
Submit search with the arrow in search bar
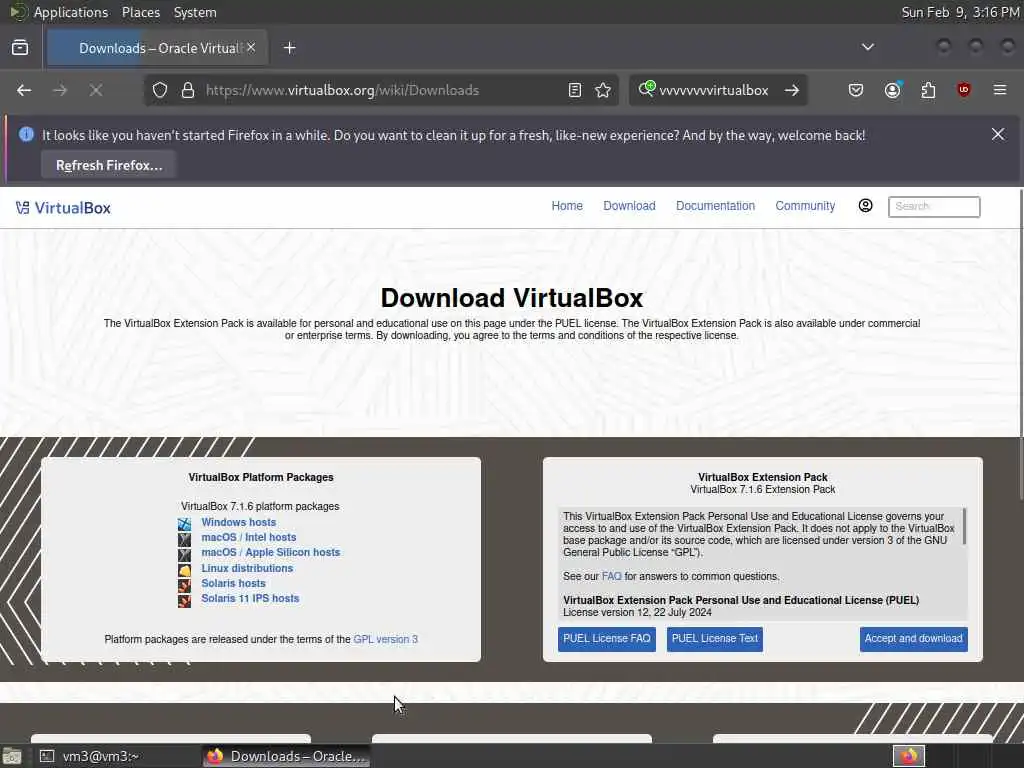click(x=792, y=90)
